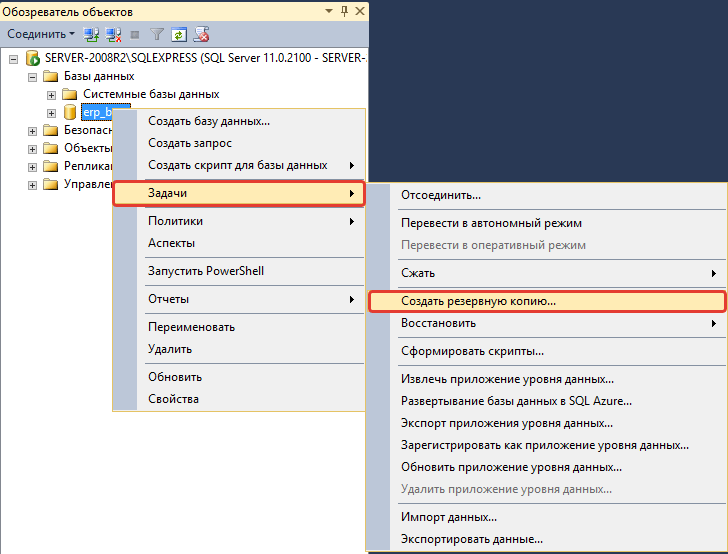Open Свойства from the context menu
The image size is (728, 554).
173,399
